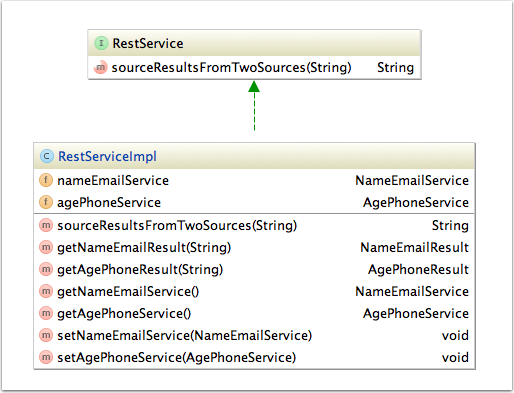Select setNameEmailService(NameEmailService) method
Image resolution: width=514 pixels, height=393 pixels.
(185, 336)
